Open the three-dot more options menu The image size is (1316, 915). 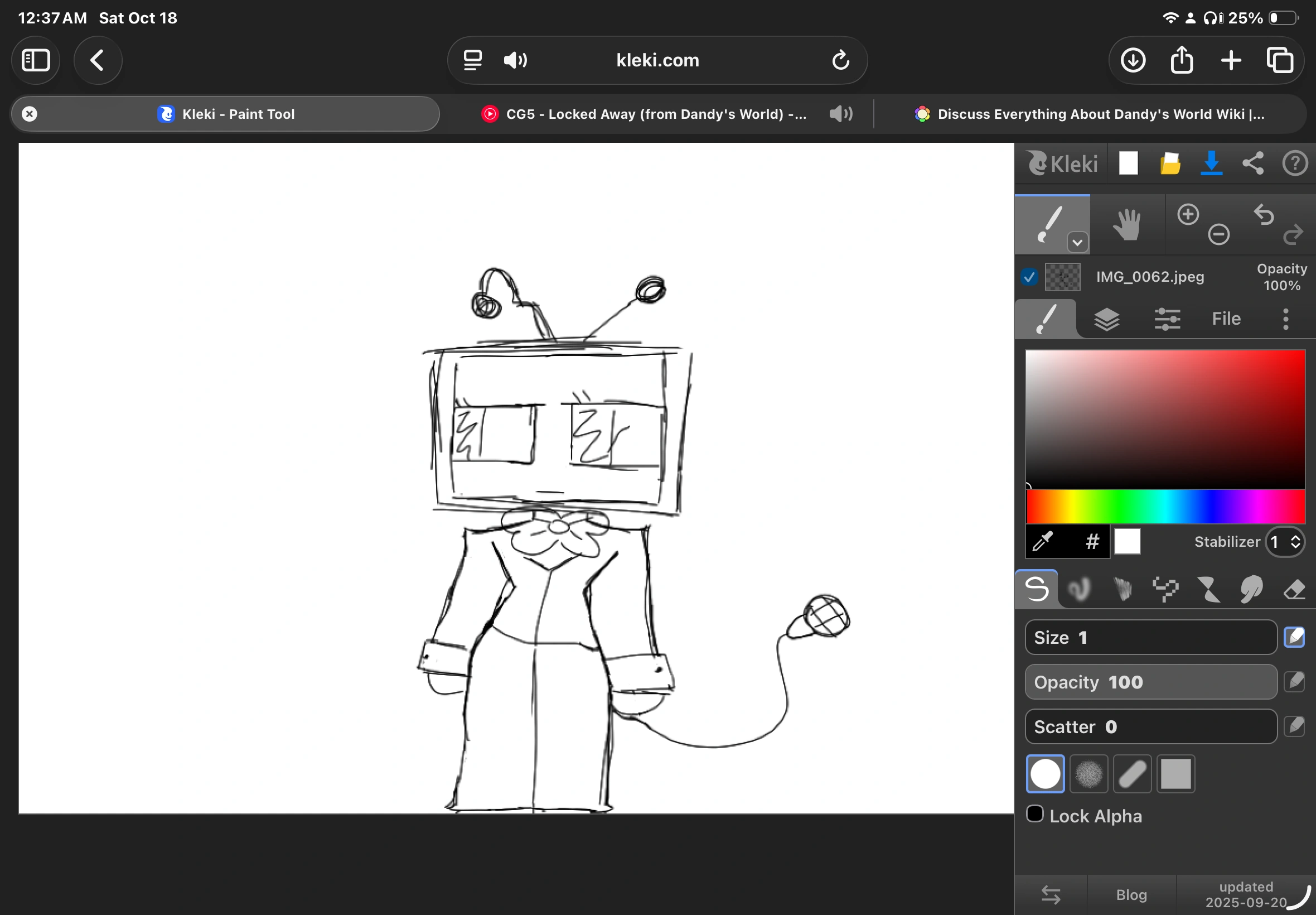1286,319
